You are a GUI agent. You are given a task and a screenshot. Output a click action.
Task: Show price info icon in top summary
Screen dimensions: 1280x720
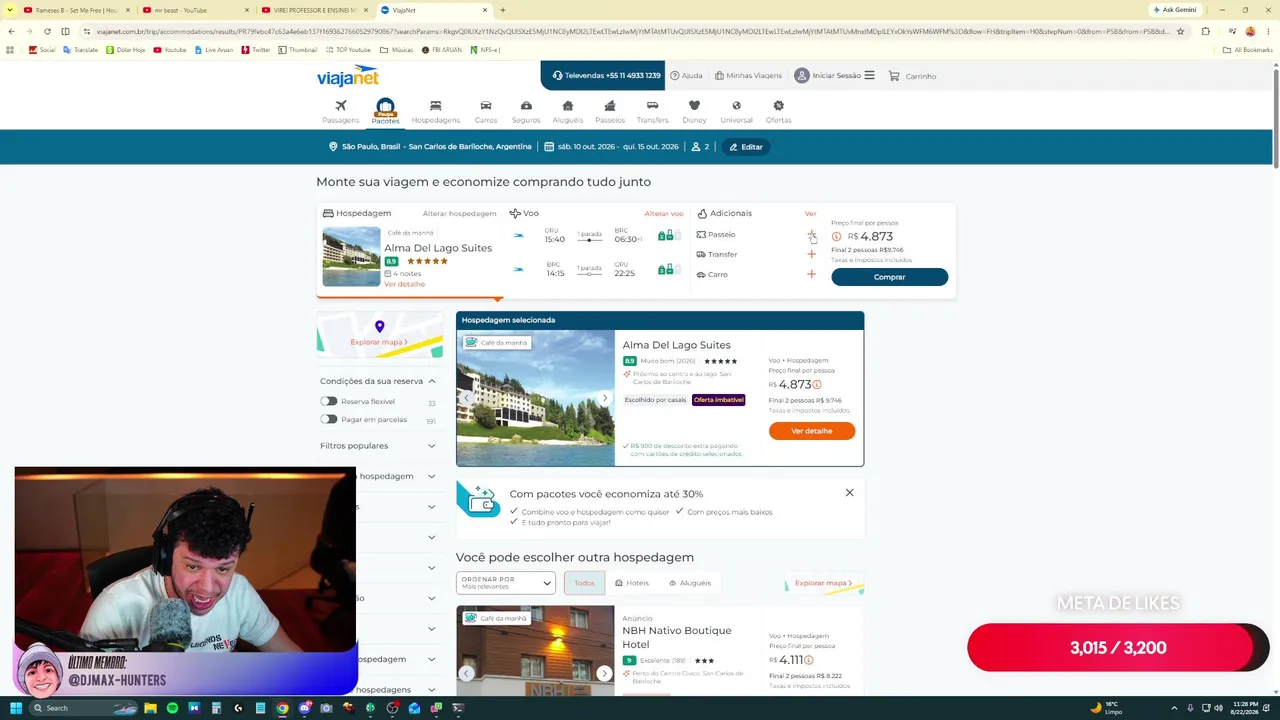coord(837,237)
